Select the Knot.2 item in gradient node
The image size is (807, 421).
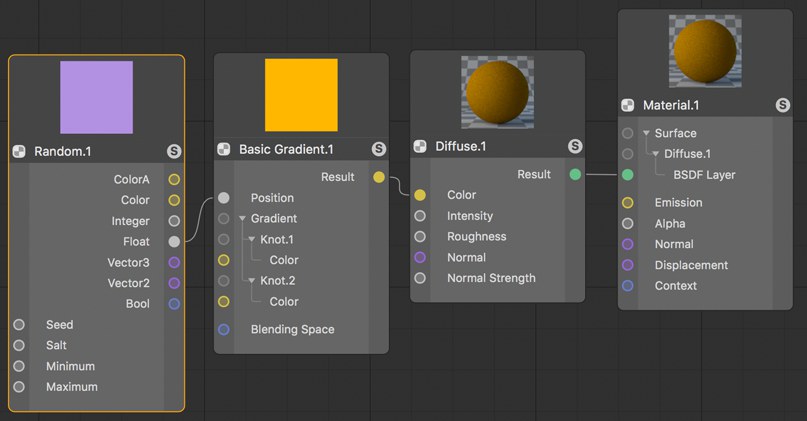click(x=277, y=281)
